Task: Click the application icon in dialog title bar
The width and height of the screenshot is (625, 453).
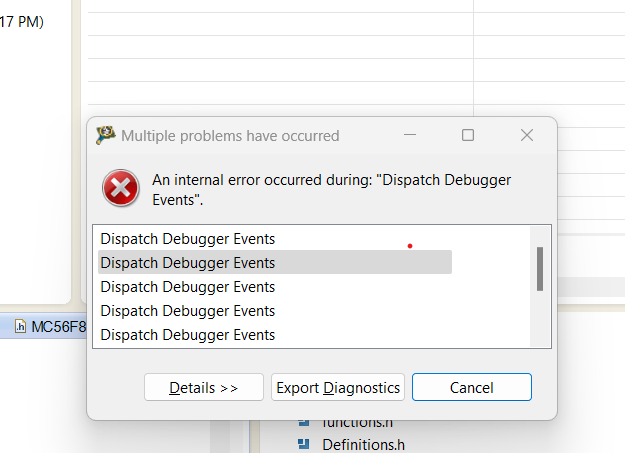Action: [106, 135]
